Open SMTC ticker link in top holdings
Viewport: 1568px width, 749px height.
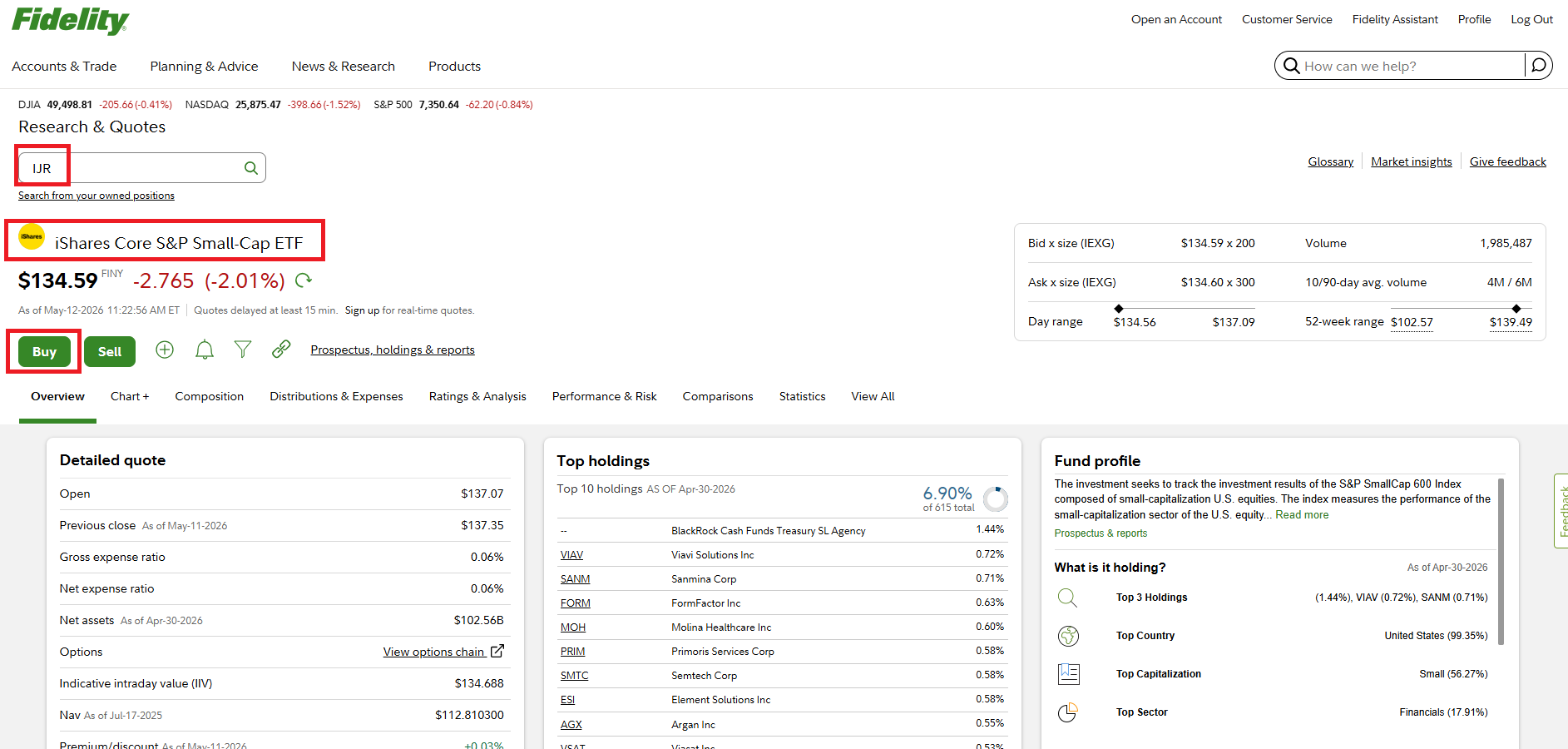(x=574, y=676)
